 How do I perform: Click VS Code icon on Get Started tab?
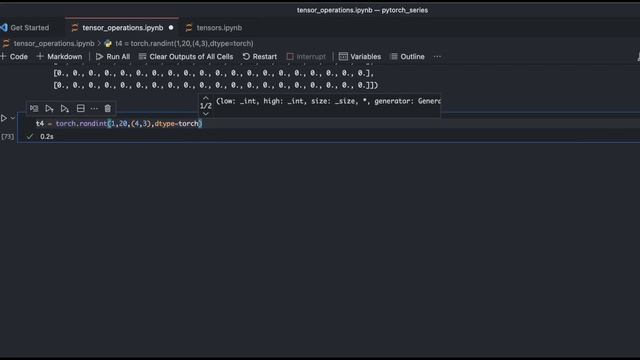pos(4,28)
